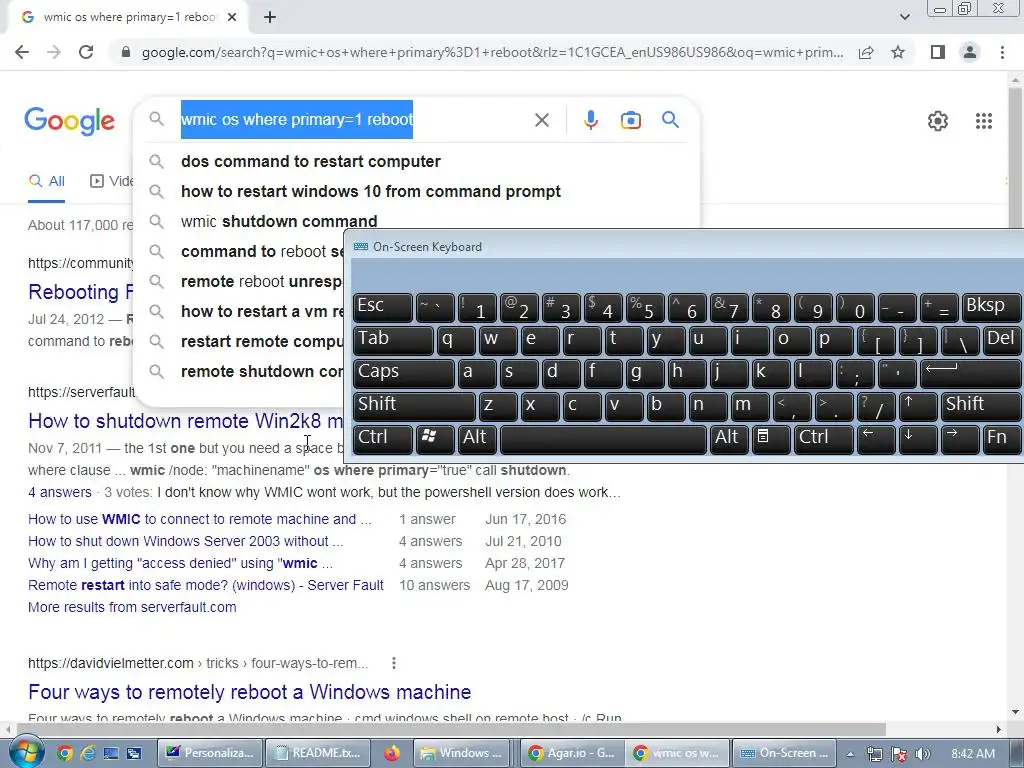Viewport: 1024px width, 768px height.
Task: Toggle left Shift key on On-Screen Keyboard
Action: coord(414,406)
